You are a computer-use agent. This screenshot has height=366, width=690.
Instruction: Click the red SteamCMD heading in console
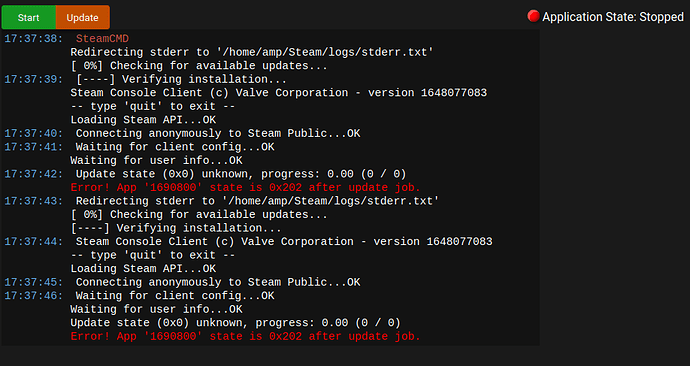(102, 39)
